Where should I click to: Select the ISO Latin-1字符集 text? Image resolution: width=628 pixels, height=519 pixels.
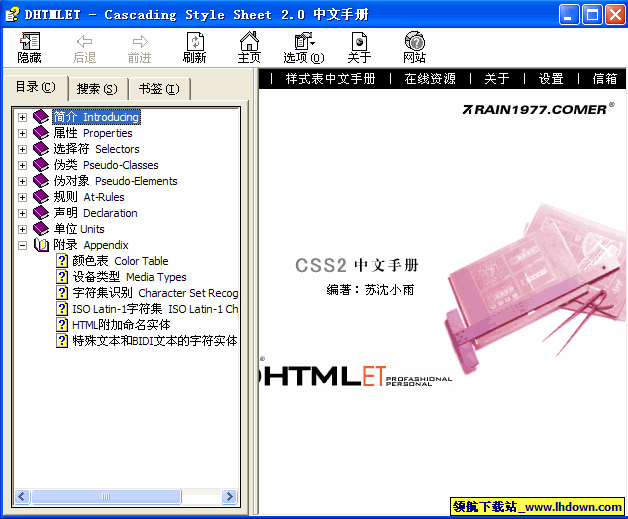155,309
